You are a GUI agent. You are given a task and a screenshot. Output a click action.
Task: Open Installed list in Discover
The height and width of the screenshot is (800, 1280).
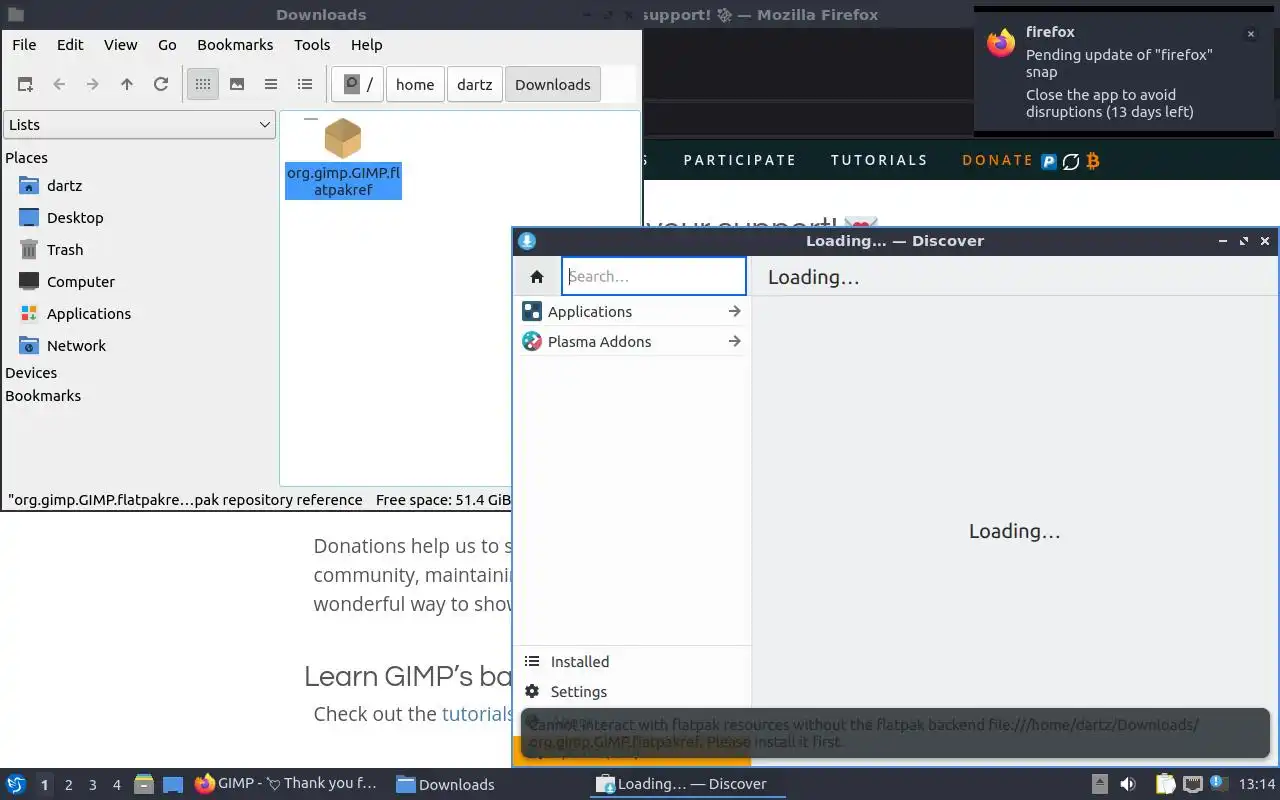[631, 662]
